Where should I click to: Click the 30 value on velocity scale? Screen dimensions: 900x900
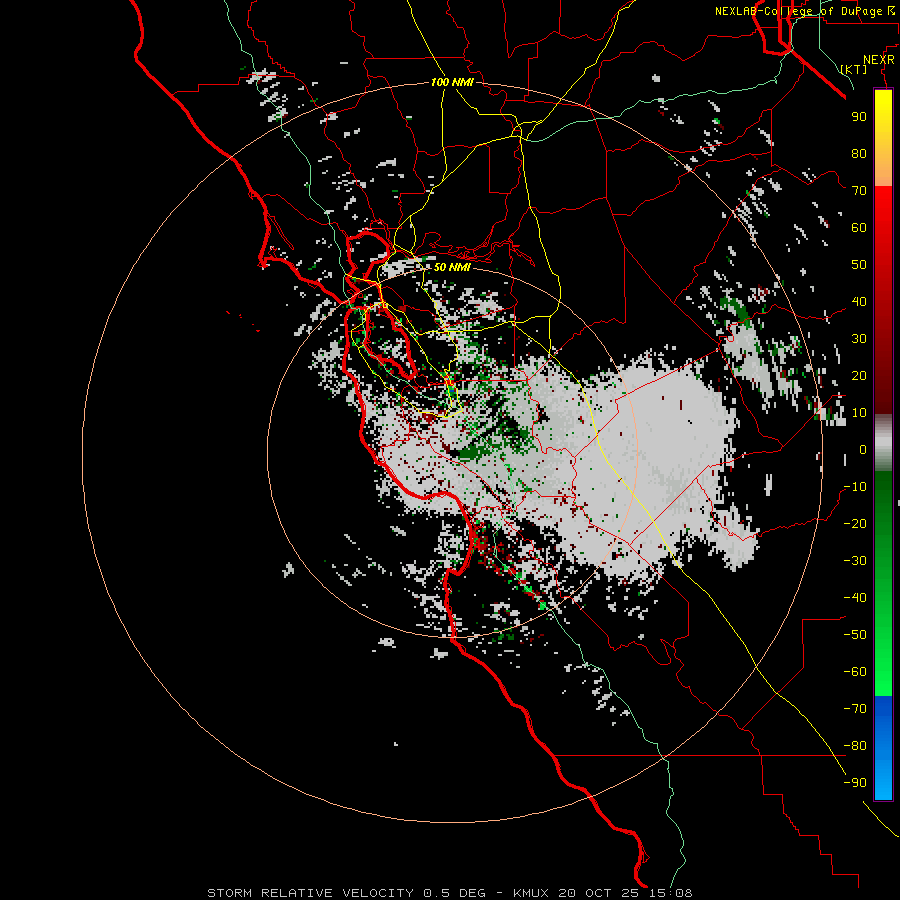(859, 339)
